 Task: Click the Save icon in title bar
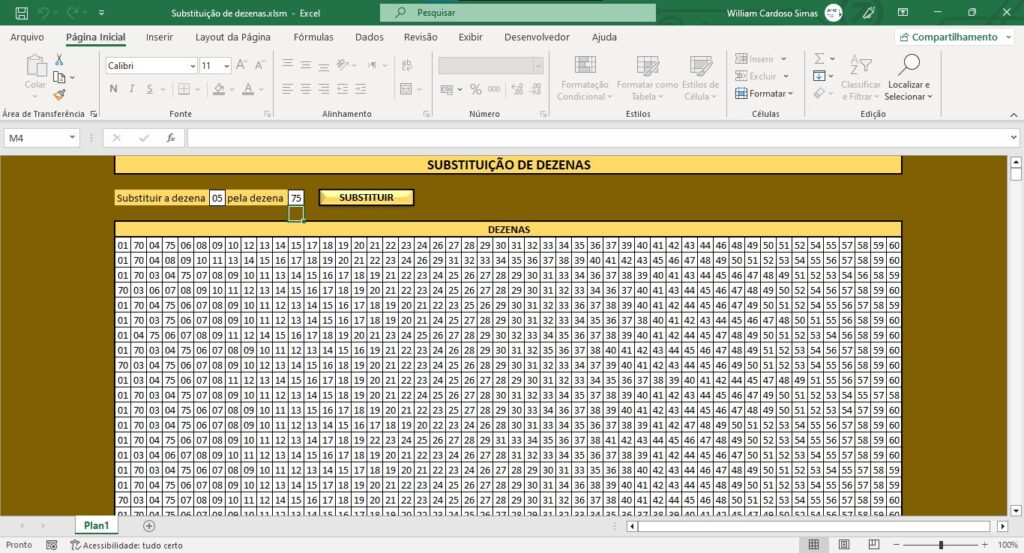tap(21, 12)
